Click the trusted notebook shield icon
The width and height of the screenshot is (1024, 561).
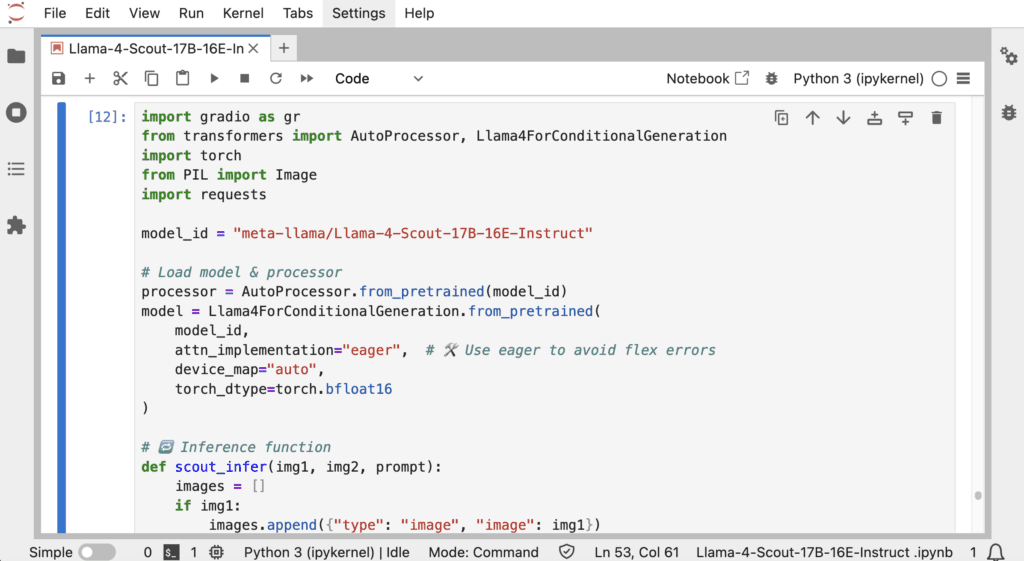(567, 553)
